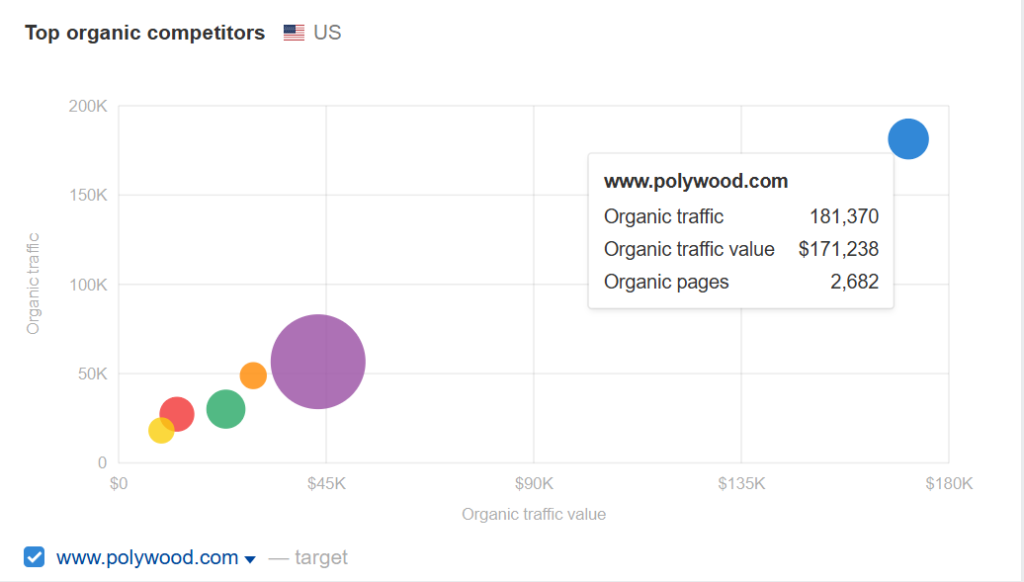Click the 50K y-axis label
This screenshot has height=582, width=1024.
(x=92, y=374)
